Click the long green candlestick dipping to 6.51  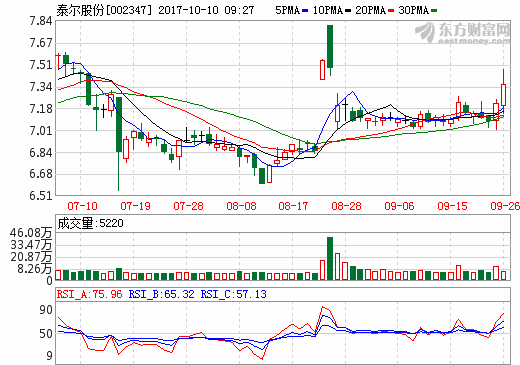pos(119,124)
